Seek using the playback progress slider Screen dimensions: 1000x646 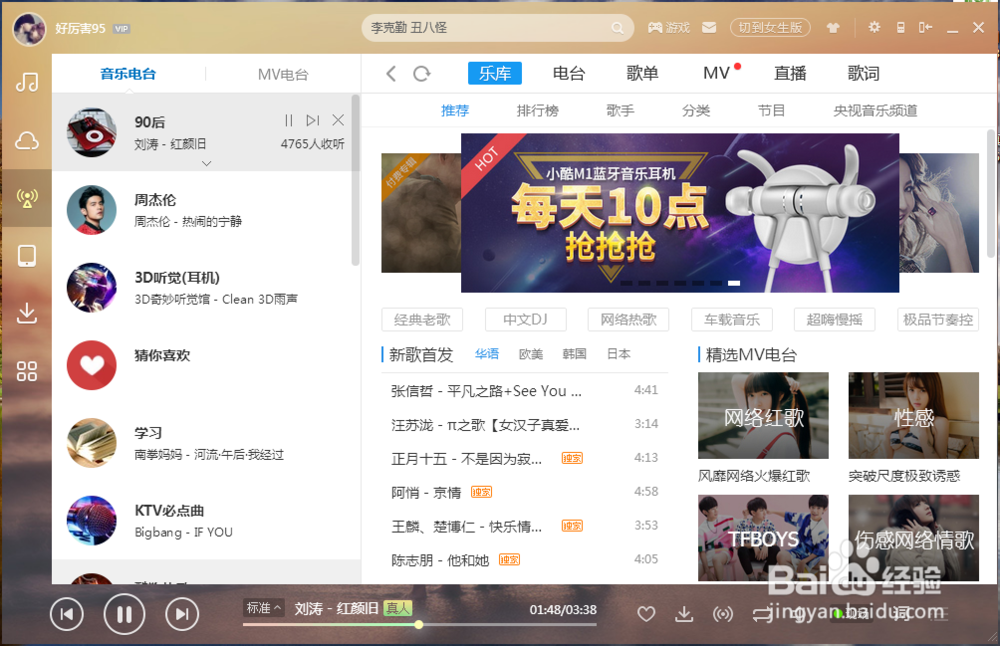[x=420, y=624]
